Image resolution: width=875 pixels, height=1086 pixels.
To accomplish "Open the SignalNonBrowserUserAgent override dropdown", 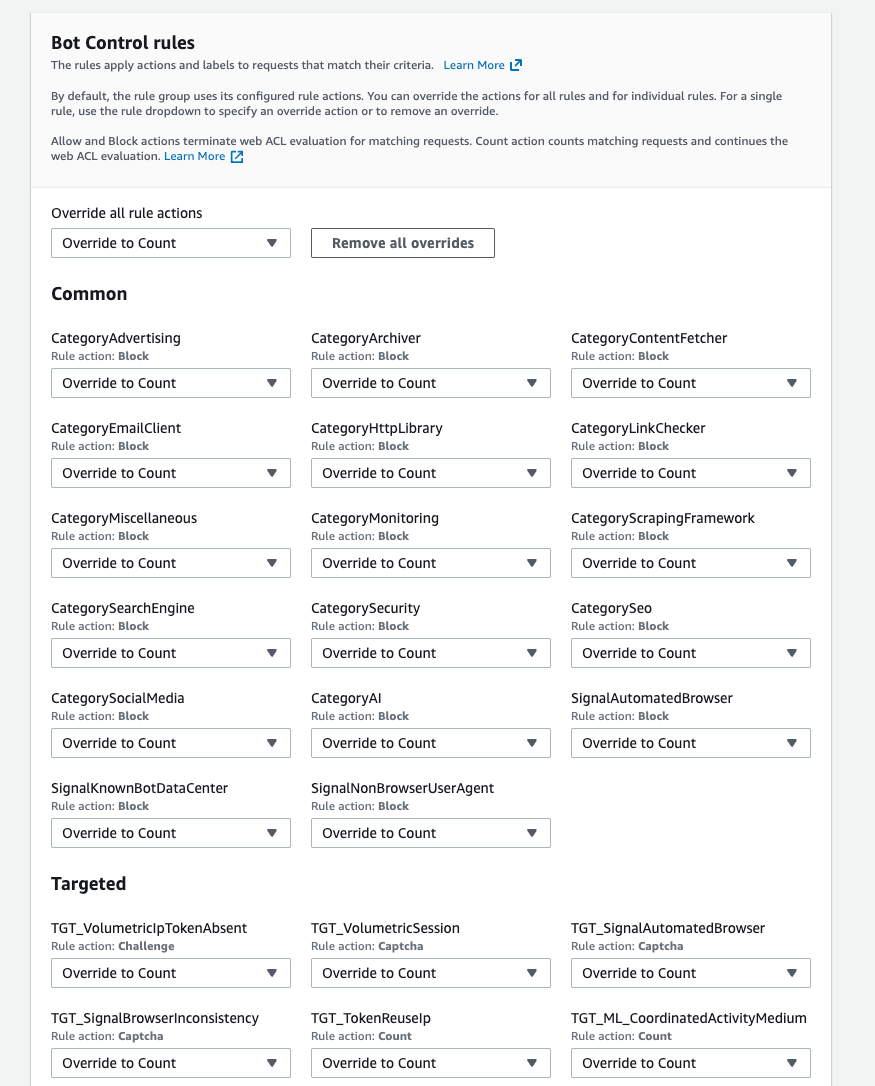I will (x=430, y=832).
